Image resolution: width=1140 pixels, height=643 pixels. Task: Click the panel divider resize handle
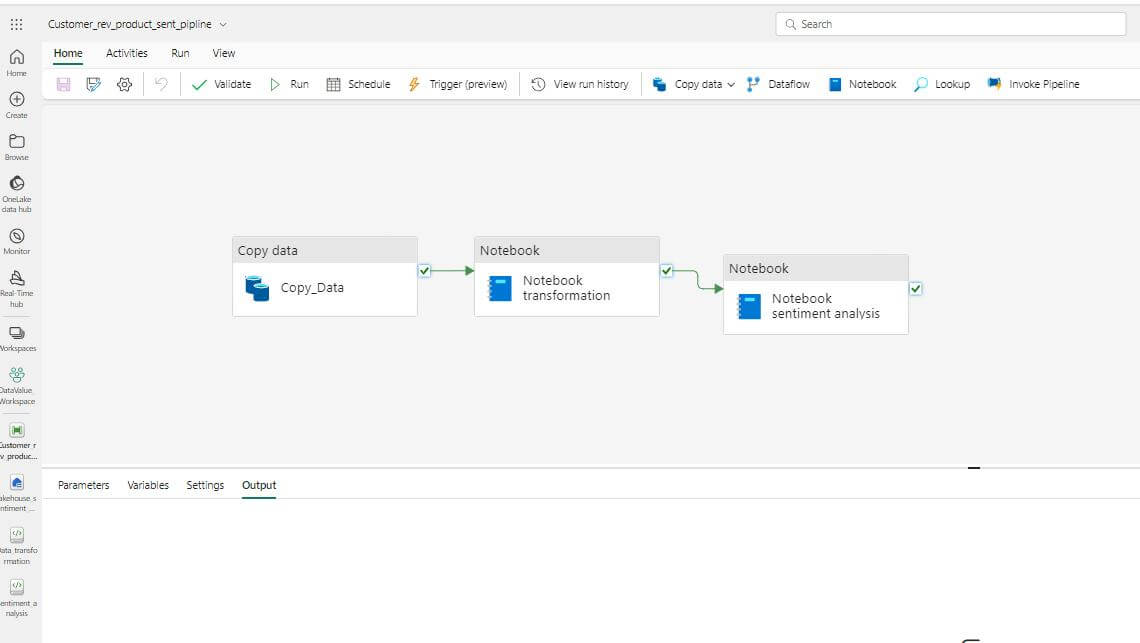(x=974, y=468)
